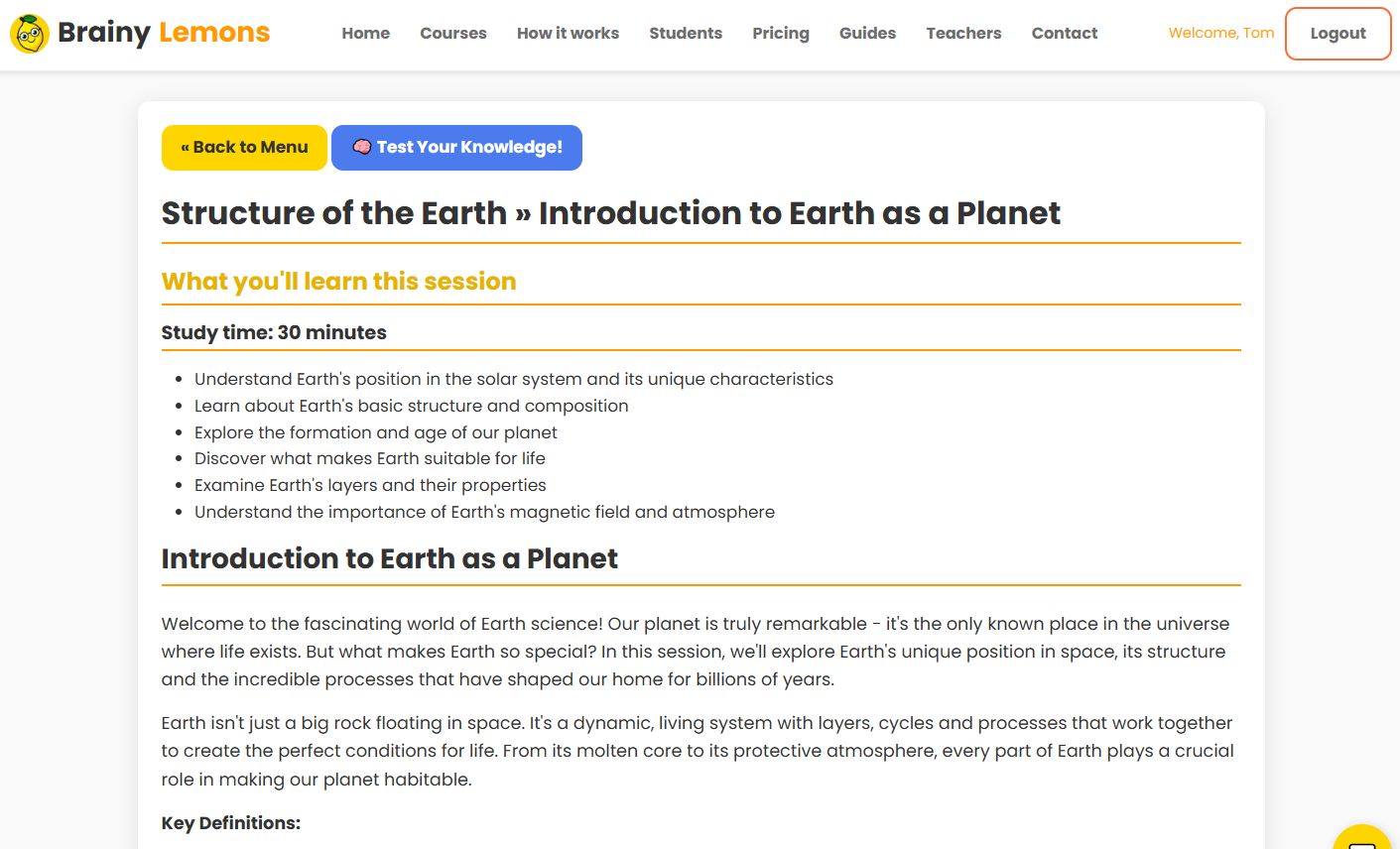Open the Pricing page
The height and width of the screenshot is (849, 1400).
[781, 33]
